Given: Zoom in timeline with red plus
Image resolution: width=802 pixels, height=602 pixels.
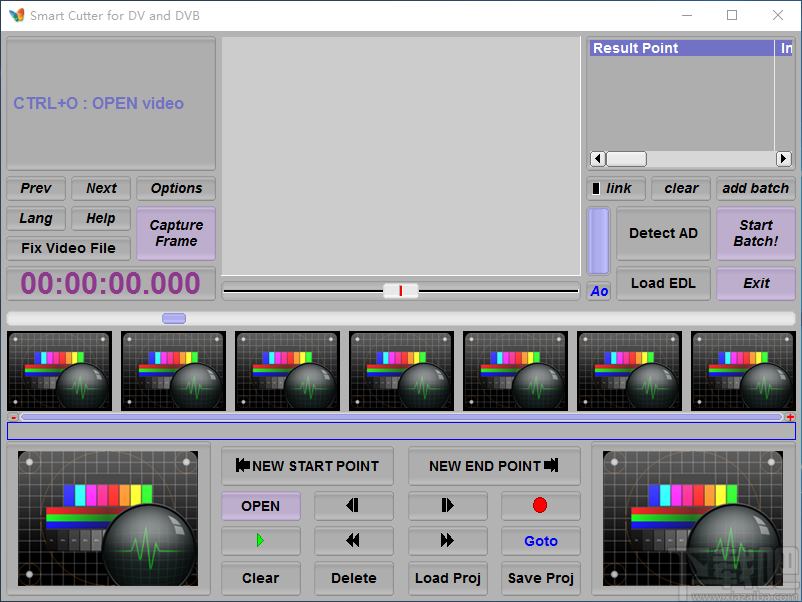Looking at the screenshot, I should click(790, 417).
